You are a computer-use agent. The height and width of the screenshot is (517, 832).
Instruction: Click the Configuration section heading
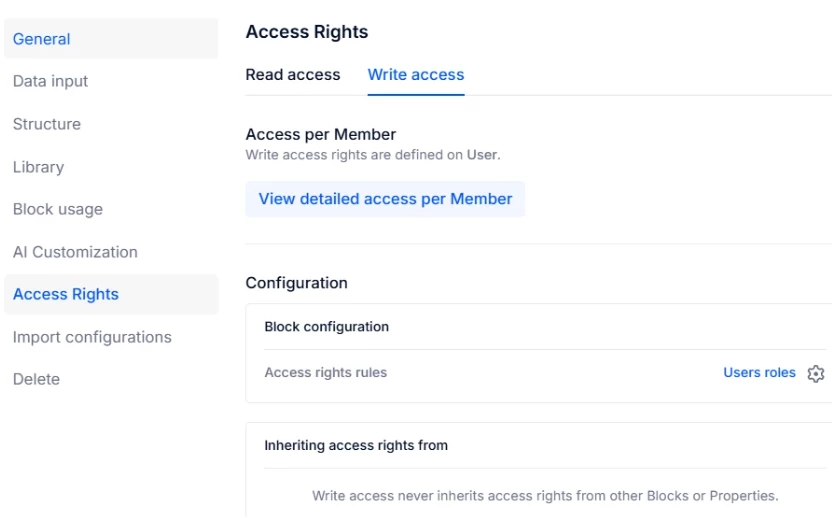click(x=297, y=283)
